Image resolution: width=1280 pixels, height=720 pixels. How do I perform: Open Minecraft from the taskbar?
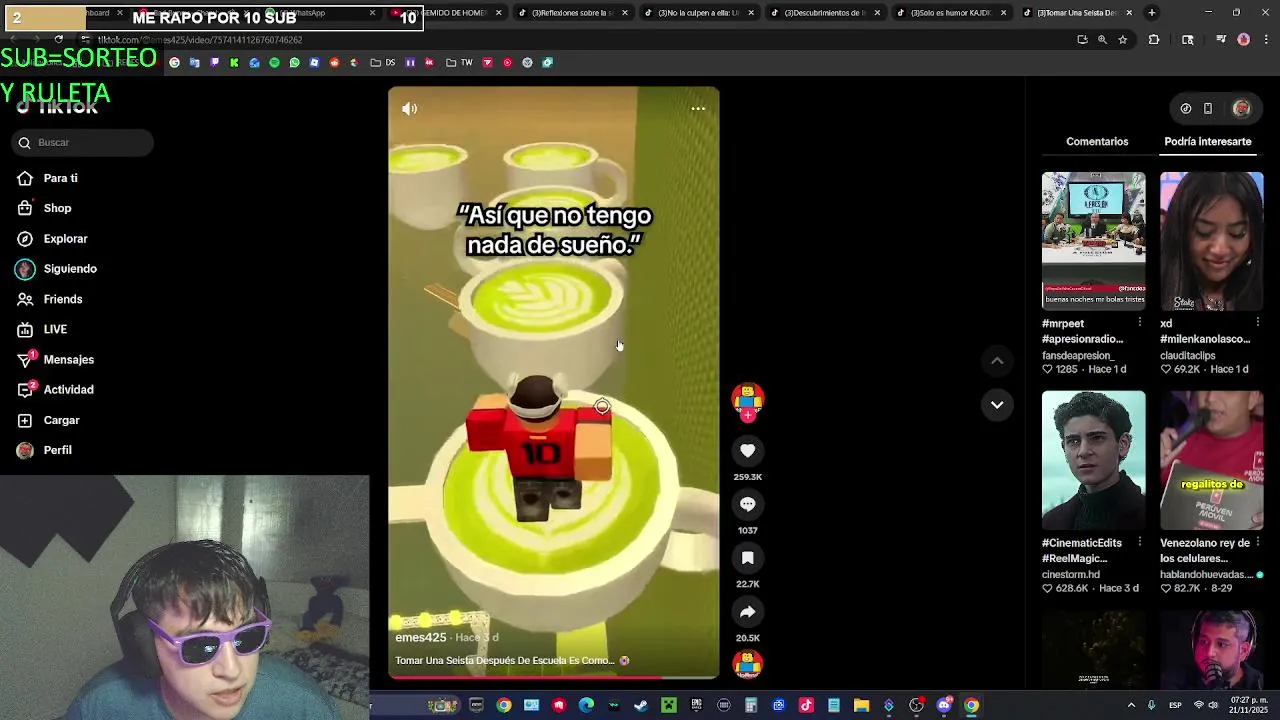(669, 705)
